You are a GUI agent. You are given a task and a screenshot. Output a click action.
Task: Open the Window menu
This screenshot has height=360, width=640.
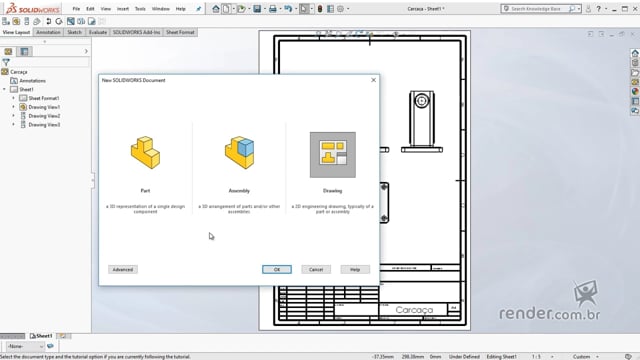[x=160, y=9]
